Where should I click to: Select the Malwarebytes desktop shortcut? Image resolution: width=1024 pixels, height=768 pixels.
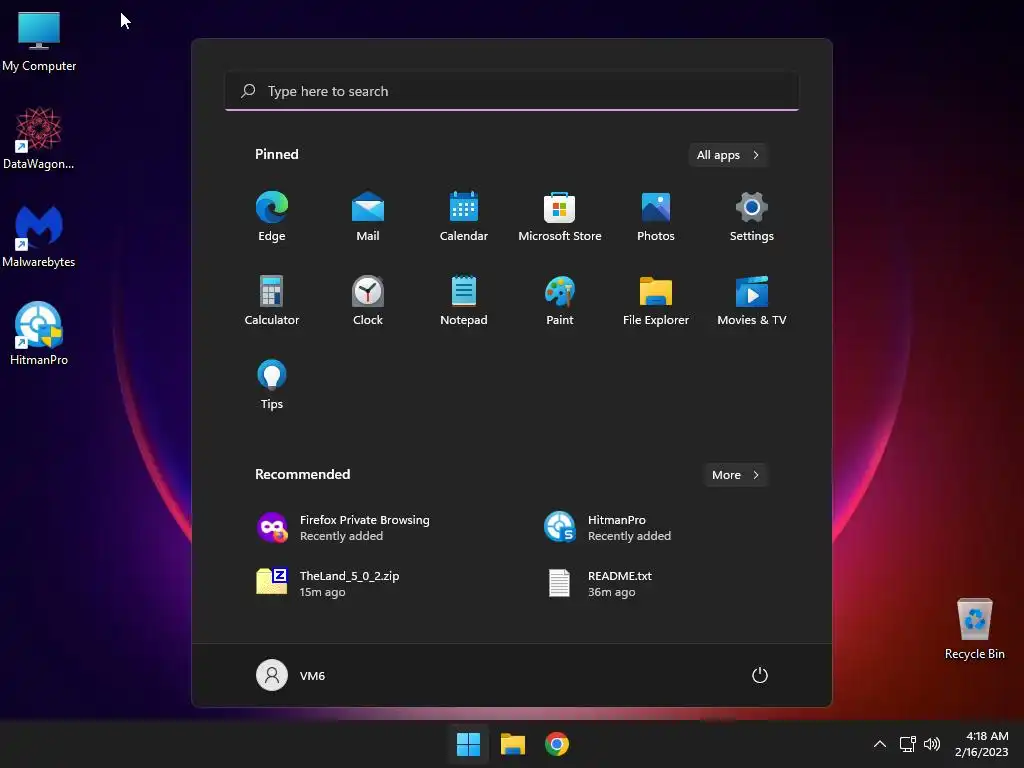pos(39,236)
